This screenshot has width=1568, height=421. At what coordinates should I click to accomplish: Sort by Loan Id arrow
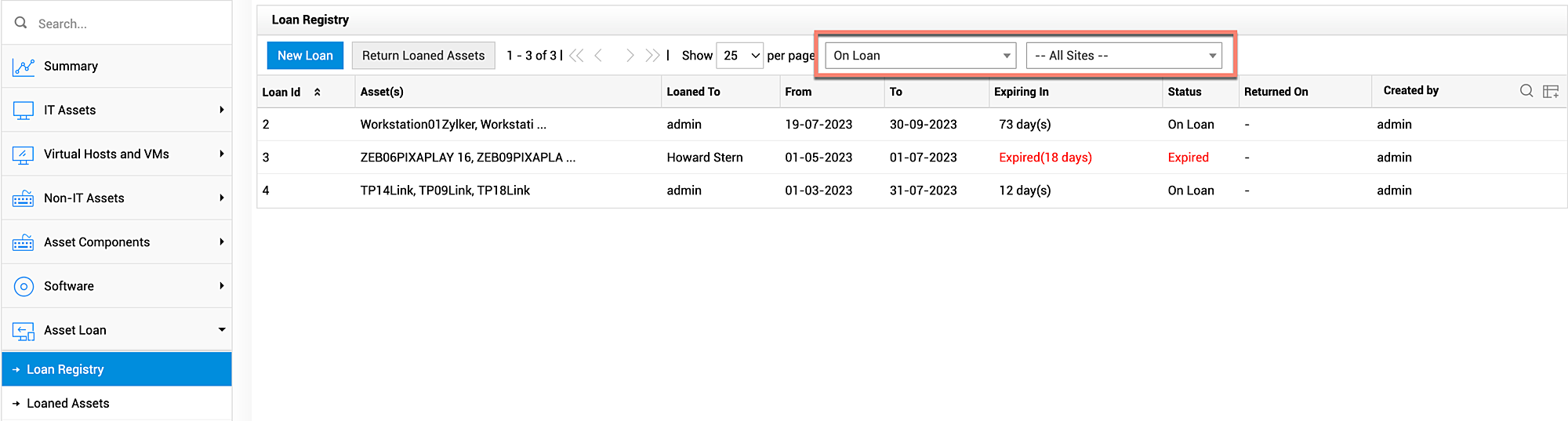click(318, 92)
